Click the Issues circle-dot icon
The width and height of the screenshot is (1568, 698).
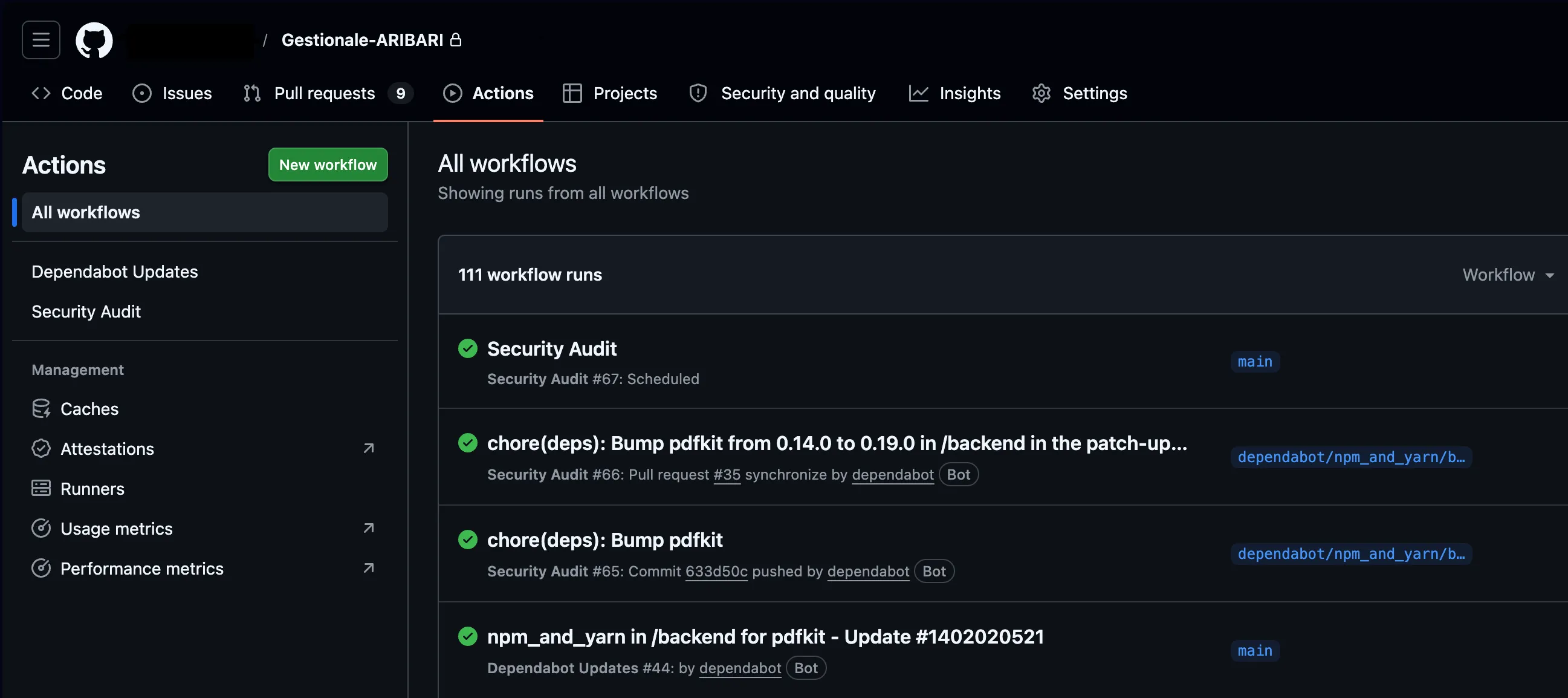click(x=141, y=93)
